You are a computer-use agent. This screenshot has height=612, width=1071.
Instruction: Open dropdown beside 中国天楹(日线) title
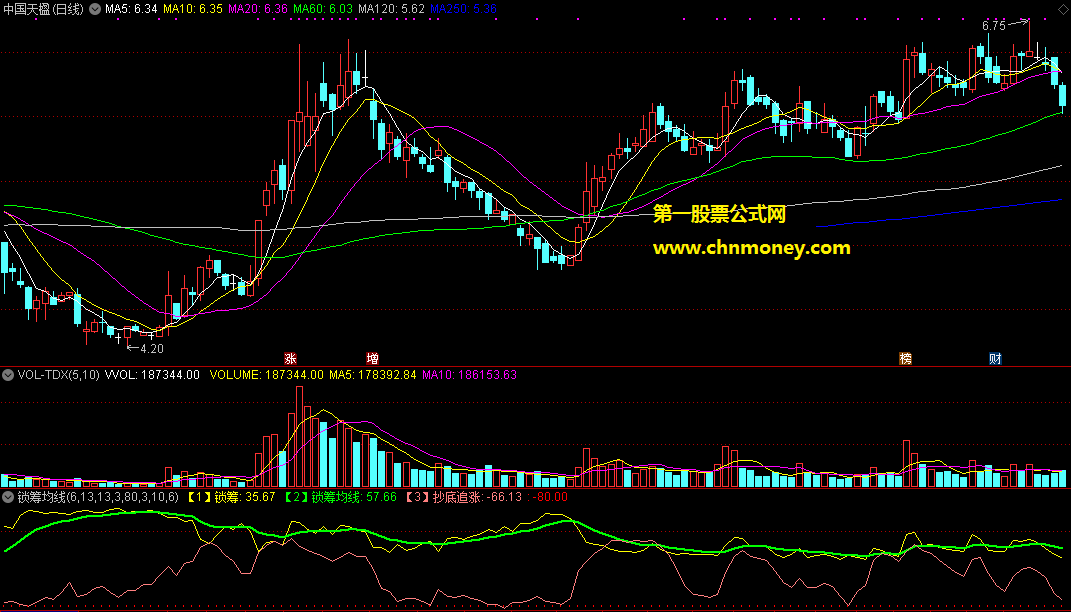95,9
